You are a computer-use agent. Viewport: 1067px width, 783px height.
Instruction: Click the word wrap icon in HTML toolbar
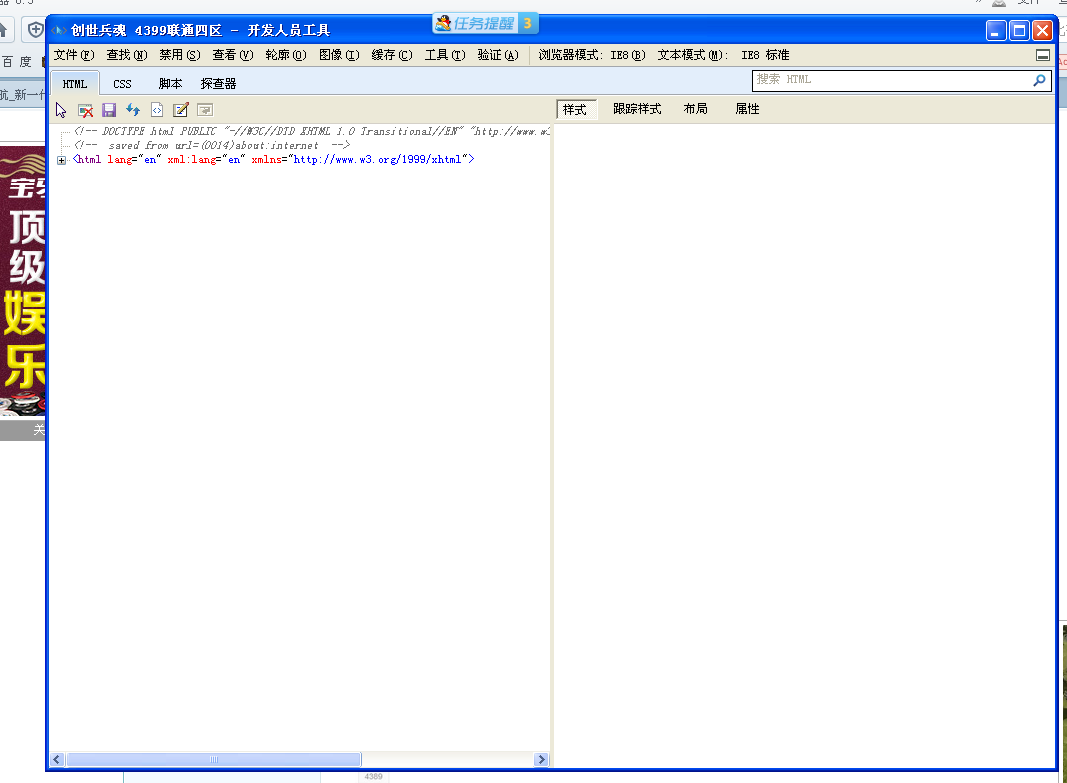click(205, 110)
